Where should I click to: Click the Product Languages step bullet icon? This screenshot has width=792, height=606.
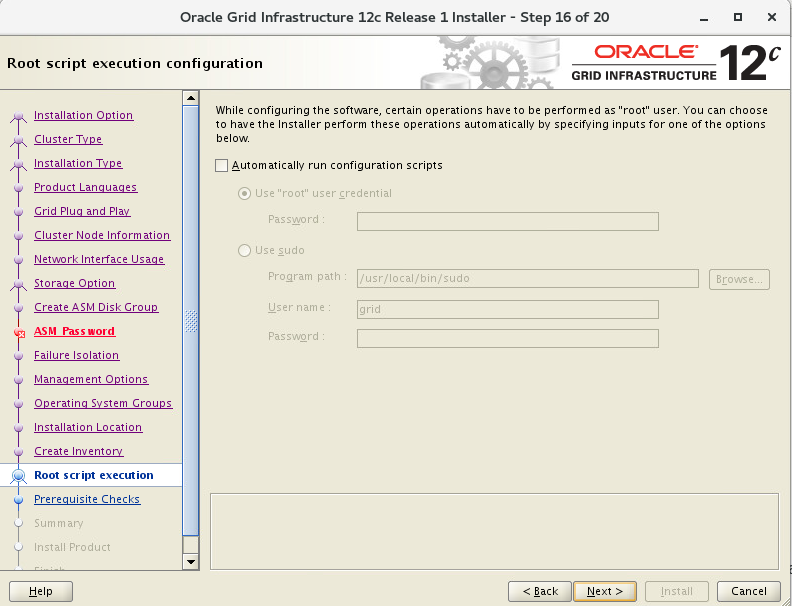[x=19, y=188]
